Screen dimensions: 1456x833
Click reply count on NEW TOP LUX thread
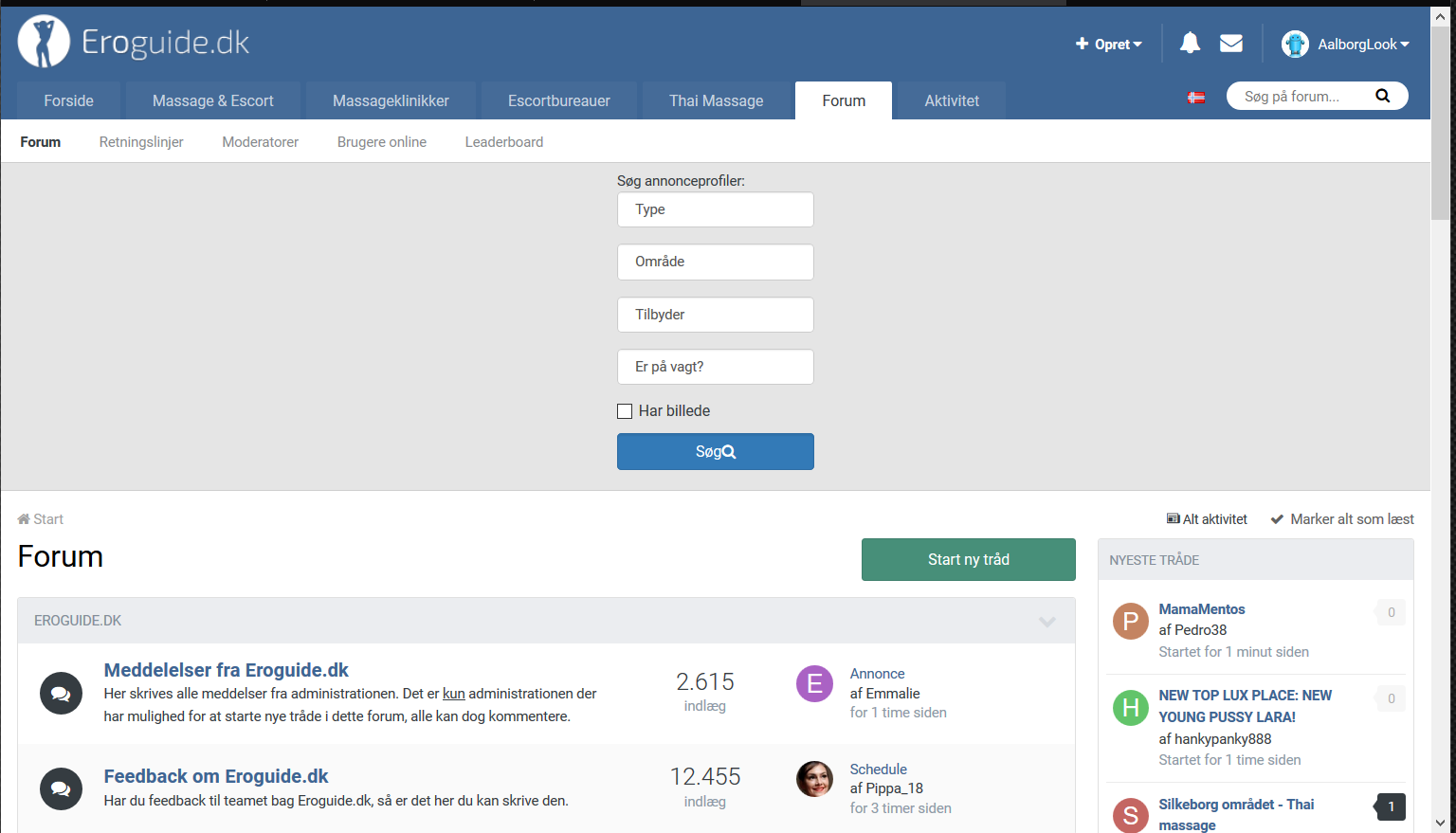pos(1392,698)
